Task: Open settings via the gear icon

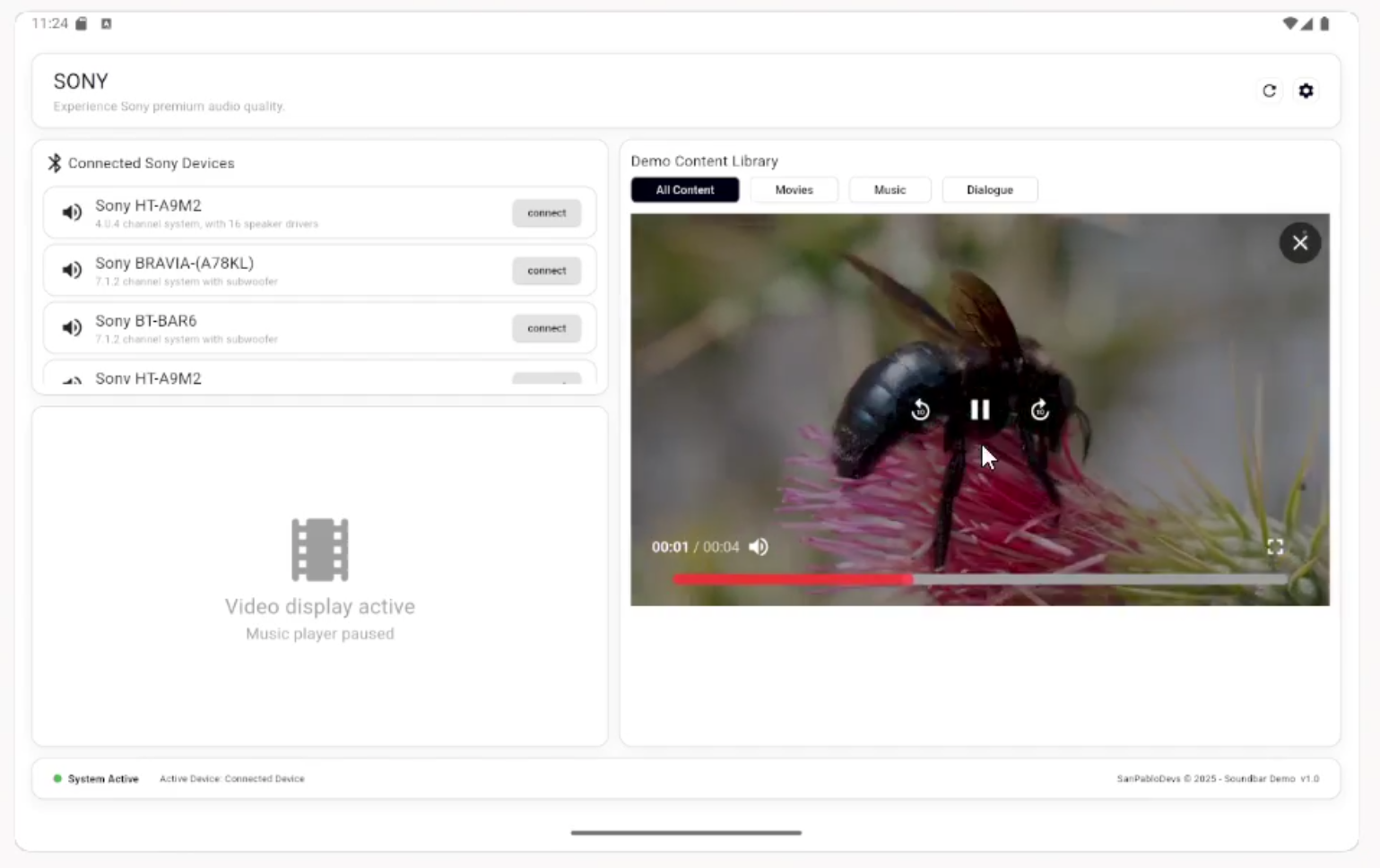Action: 1306,91
